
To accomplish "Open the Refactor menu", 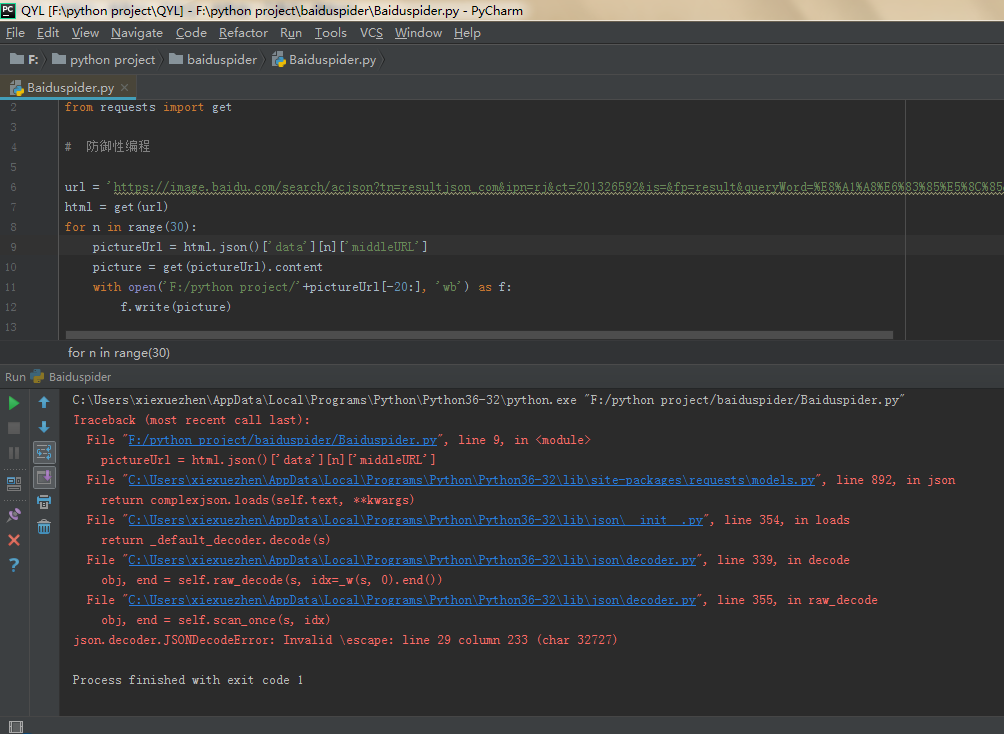I will (x=243, y=33).
